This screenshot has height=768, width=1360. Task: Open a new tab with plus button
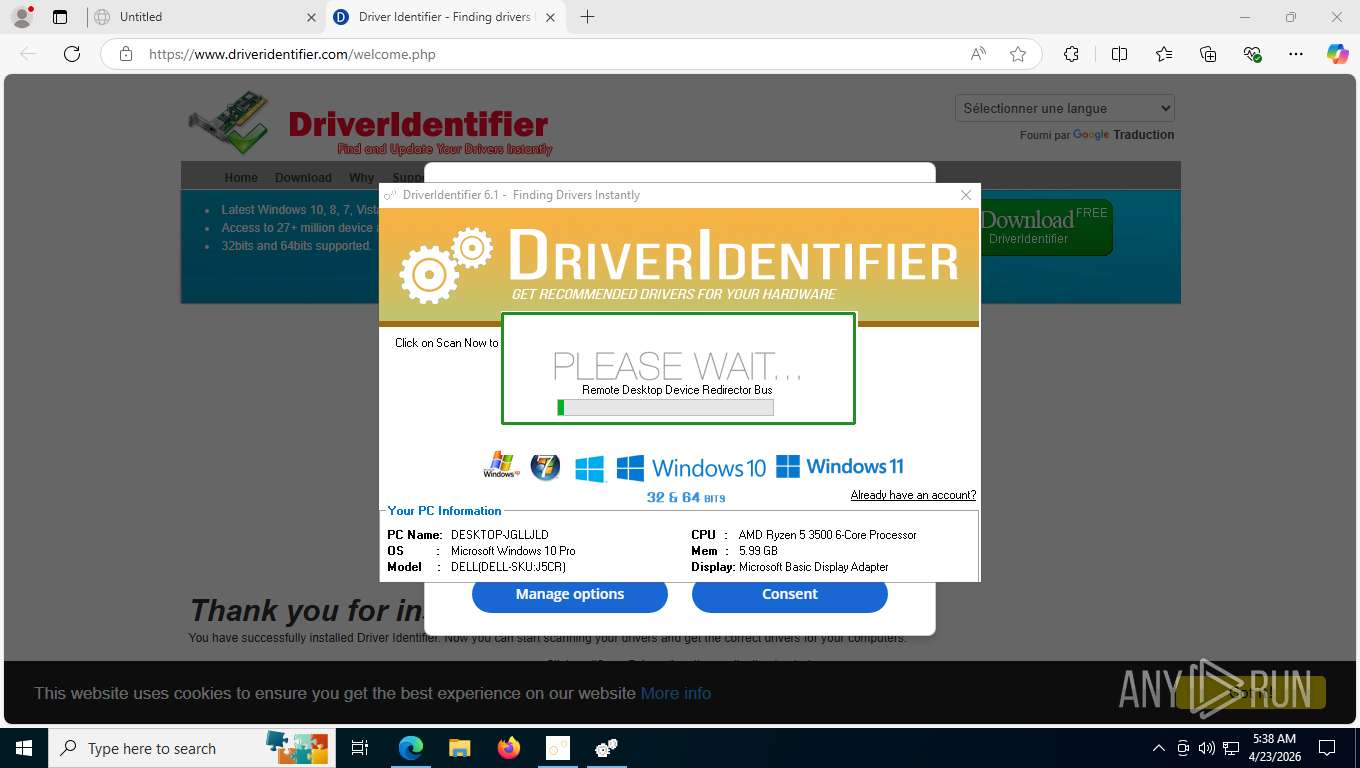pyautogui.click(x=587, y=17)
